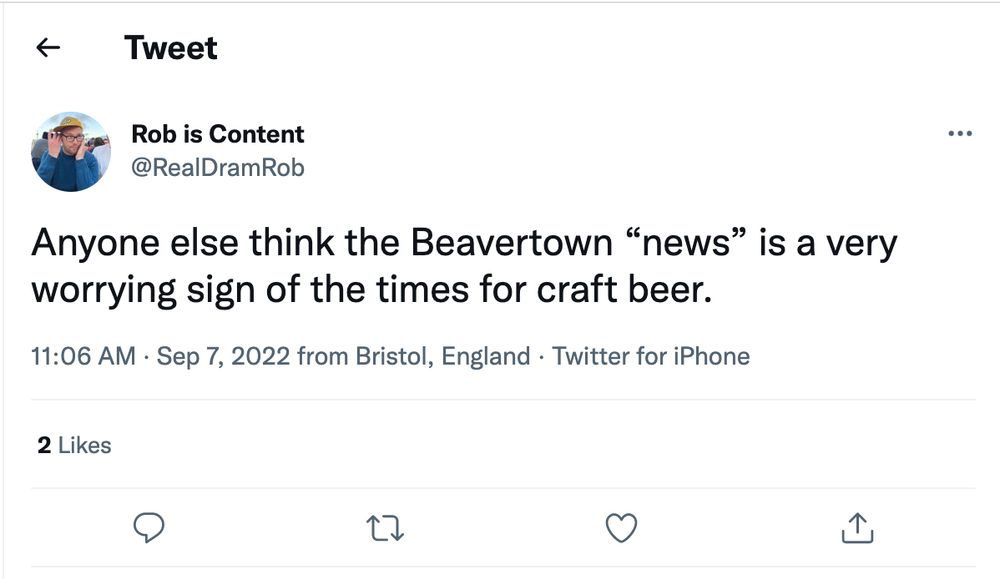1000x579 pixels.
Task: Click the 'Tweet' page heading
Action: [171, 47]
